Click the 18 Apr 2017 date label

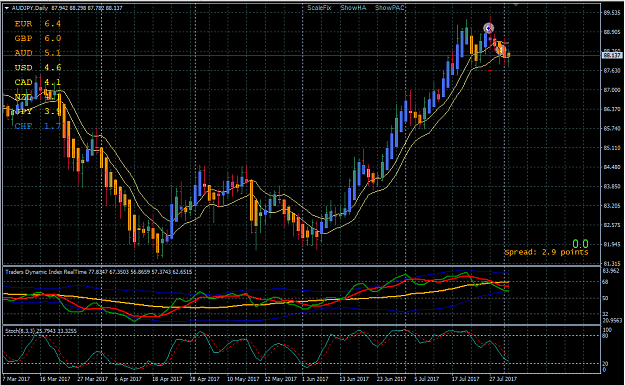(x=167, y=379)
